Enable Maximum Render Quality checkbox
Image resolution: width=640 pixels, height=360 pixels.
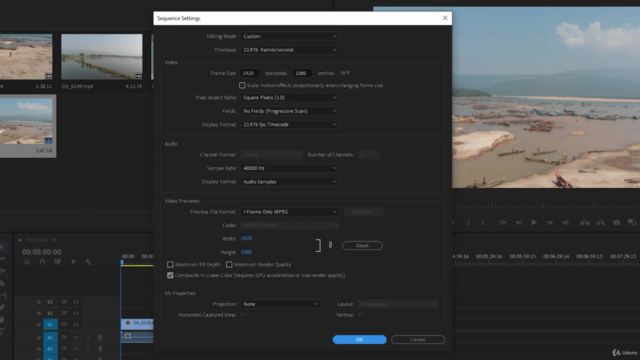click(x=229, y=264)
